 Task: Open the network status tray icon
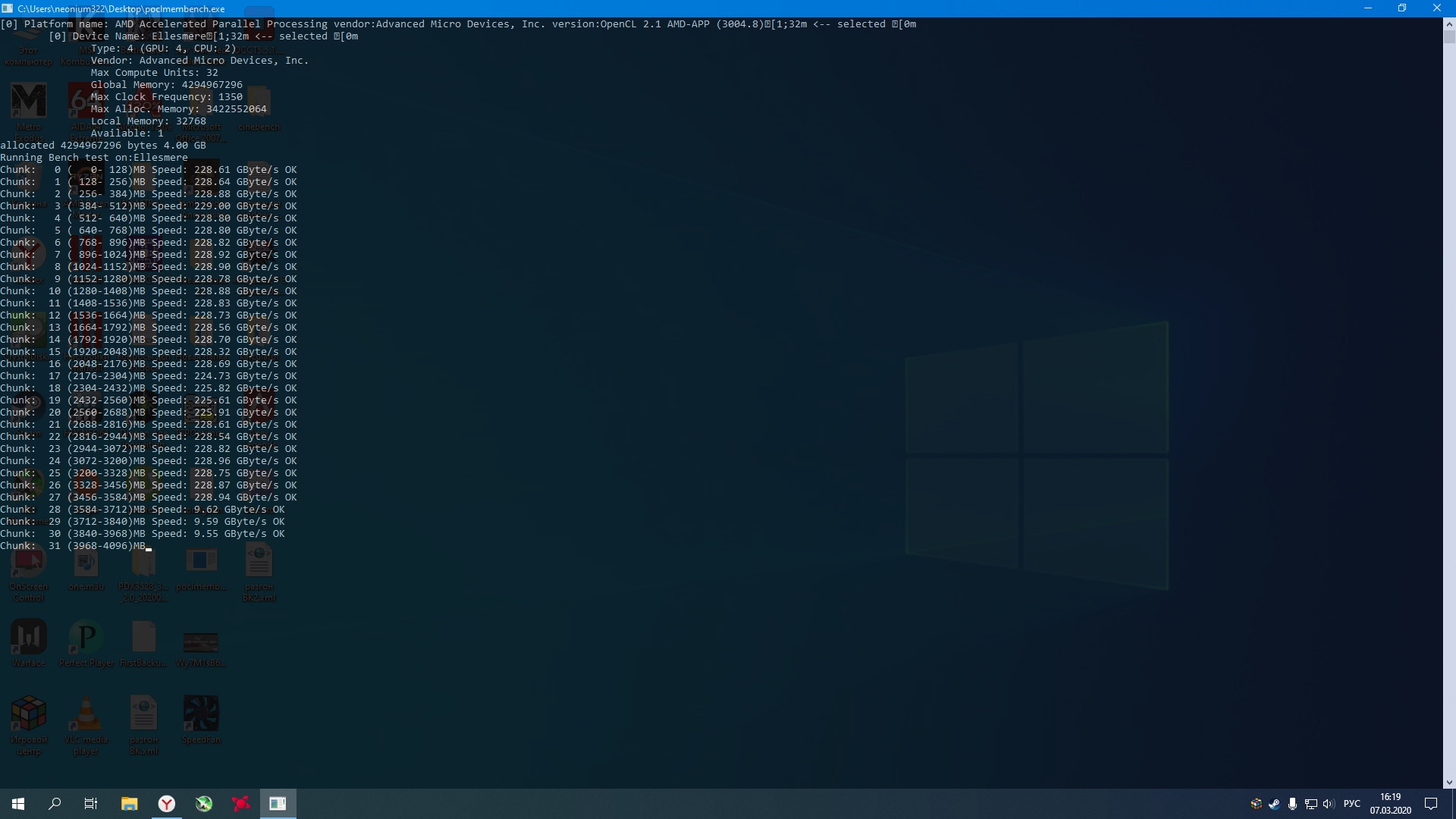pos(1310,804)
